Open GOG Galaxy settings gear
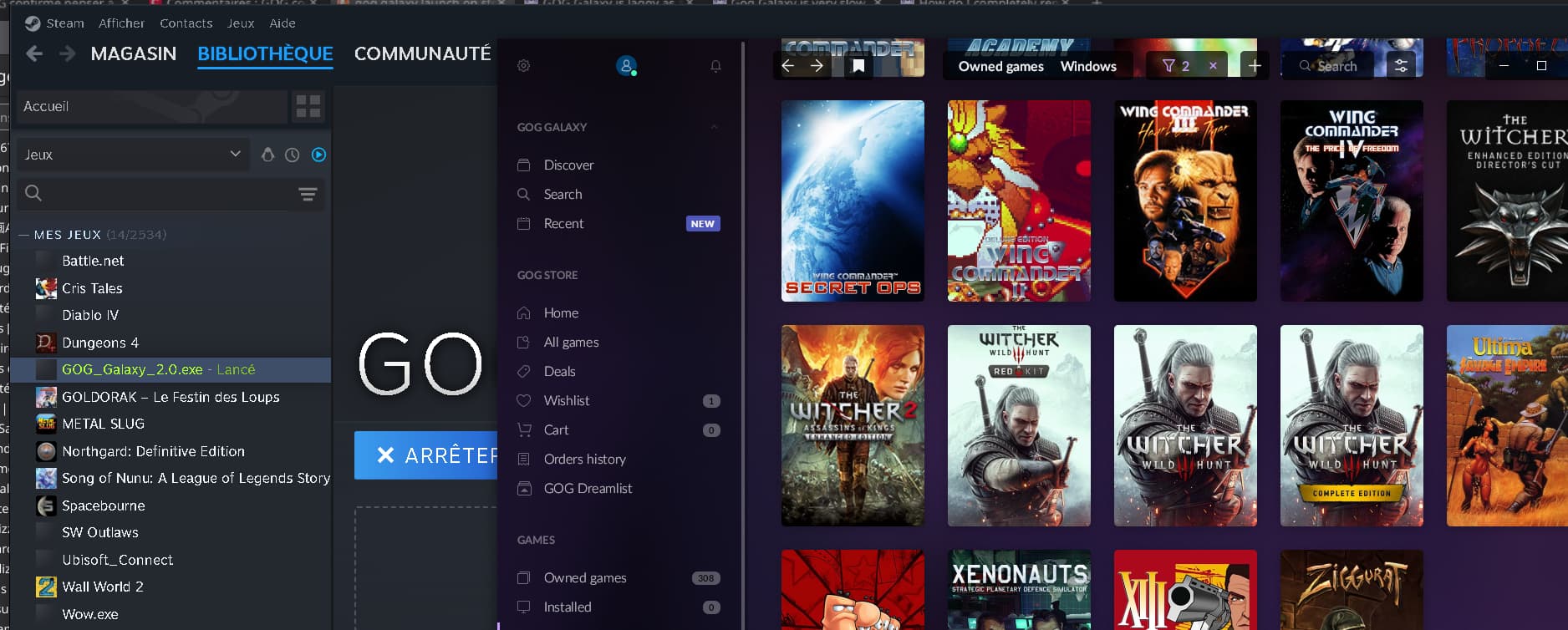Viewport: 1568px width, 630px height. pos(524,66)
